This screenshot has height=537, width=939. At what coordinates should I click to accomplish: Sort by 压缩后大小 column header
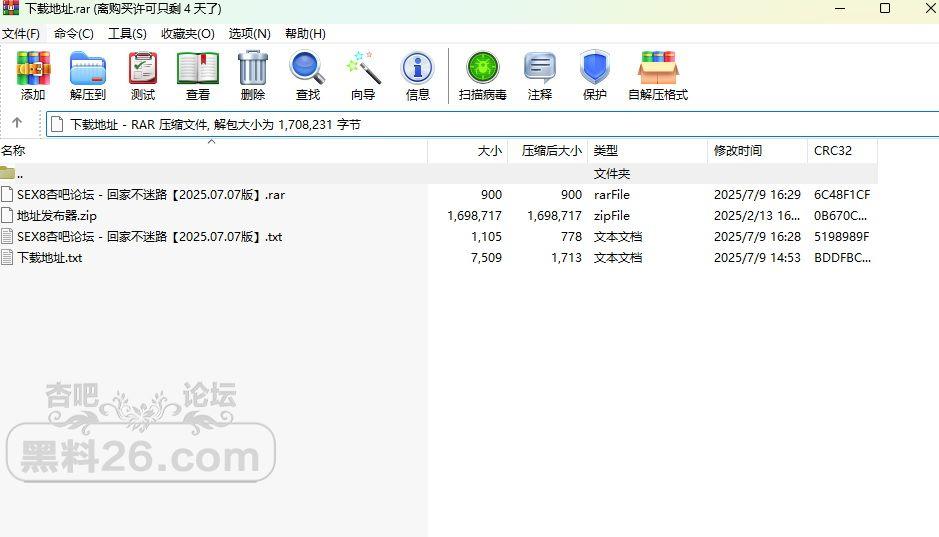548,150
